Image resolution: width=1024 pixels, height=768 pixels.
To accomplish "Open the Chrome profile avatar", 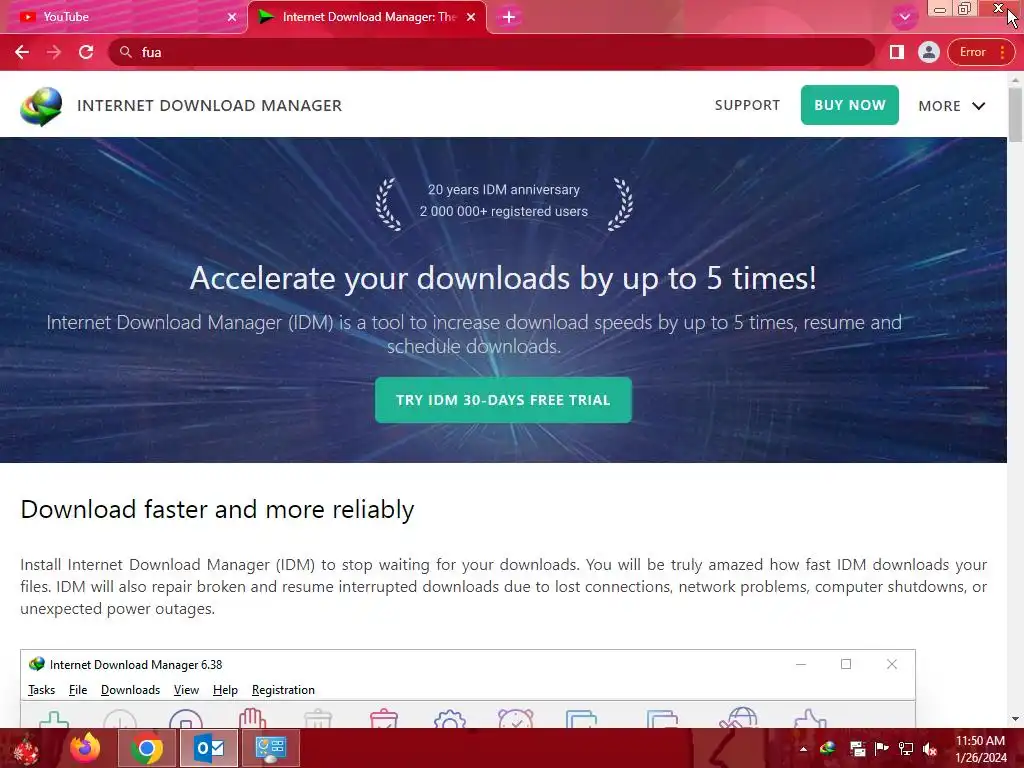I will pos(929,52).
